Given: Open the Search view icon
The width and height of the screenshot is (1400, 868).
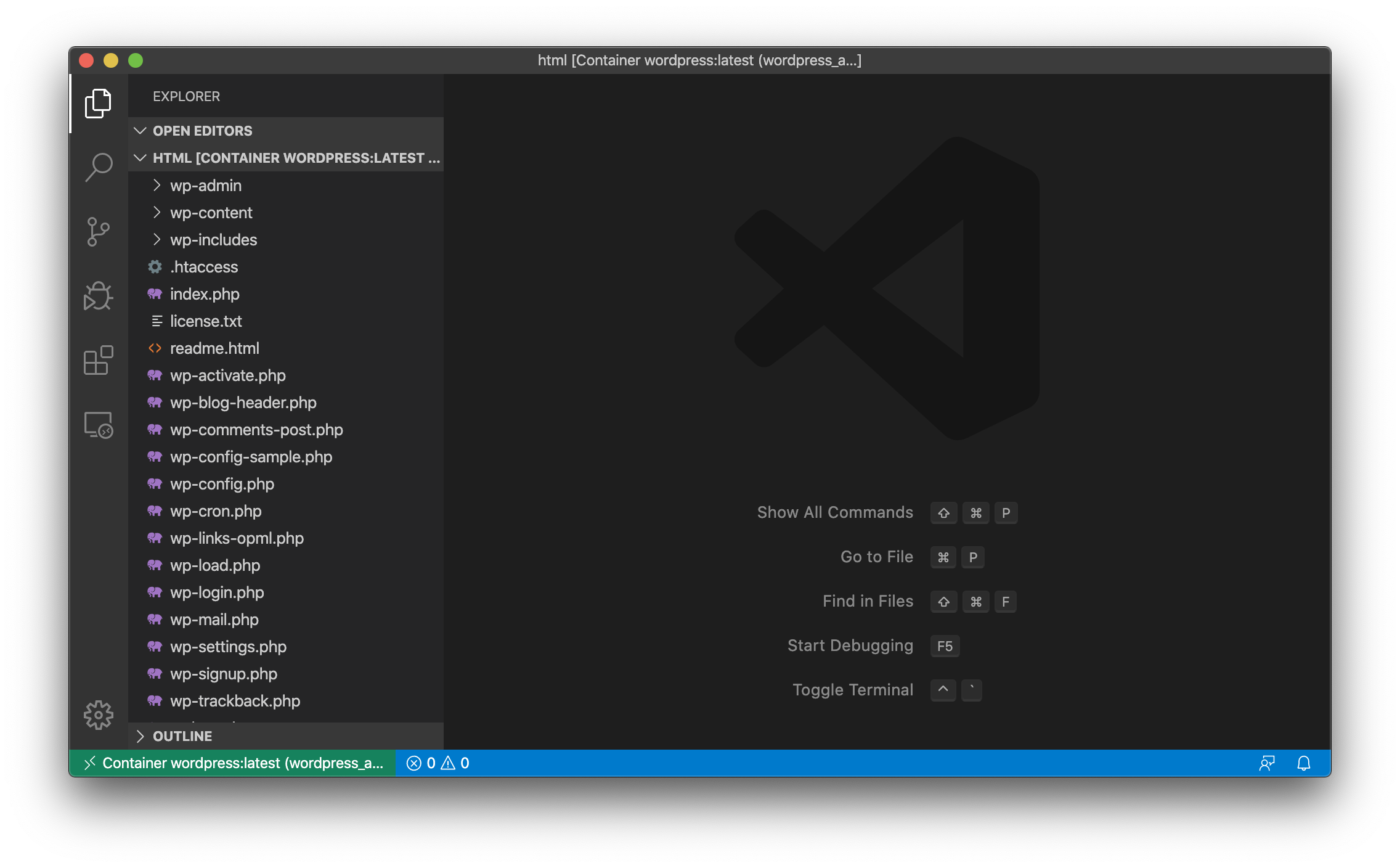Looking at the screenshot, I should click(x=98, y=167).
